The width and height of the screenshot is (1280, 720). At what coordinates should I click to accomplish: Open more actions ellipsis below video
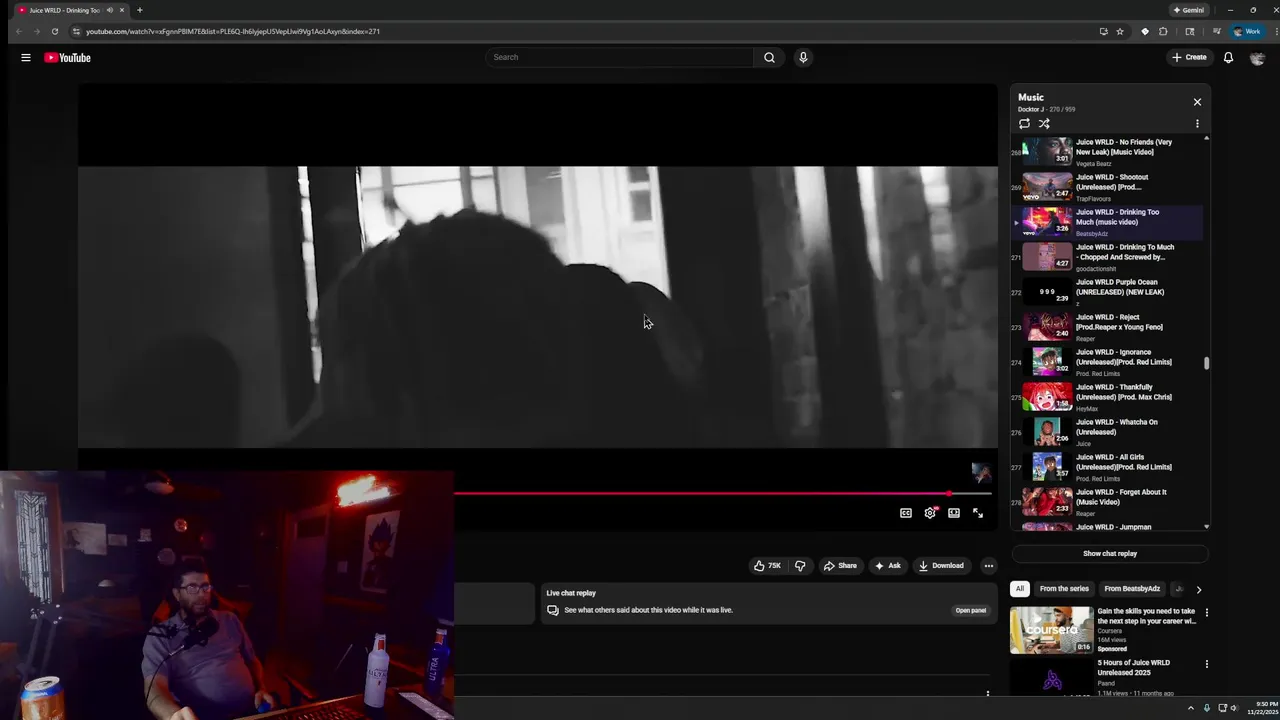pyautogui.click(x=988, y=566)
